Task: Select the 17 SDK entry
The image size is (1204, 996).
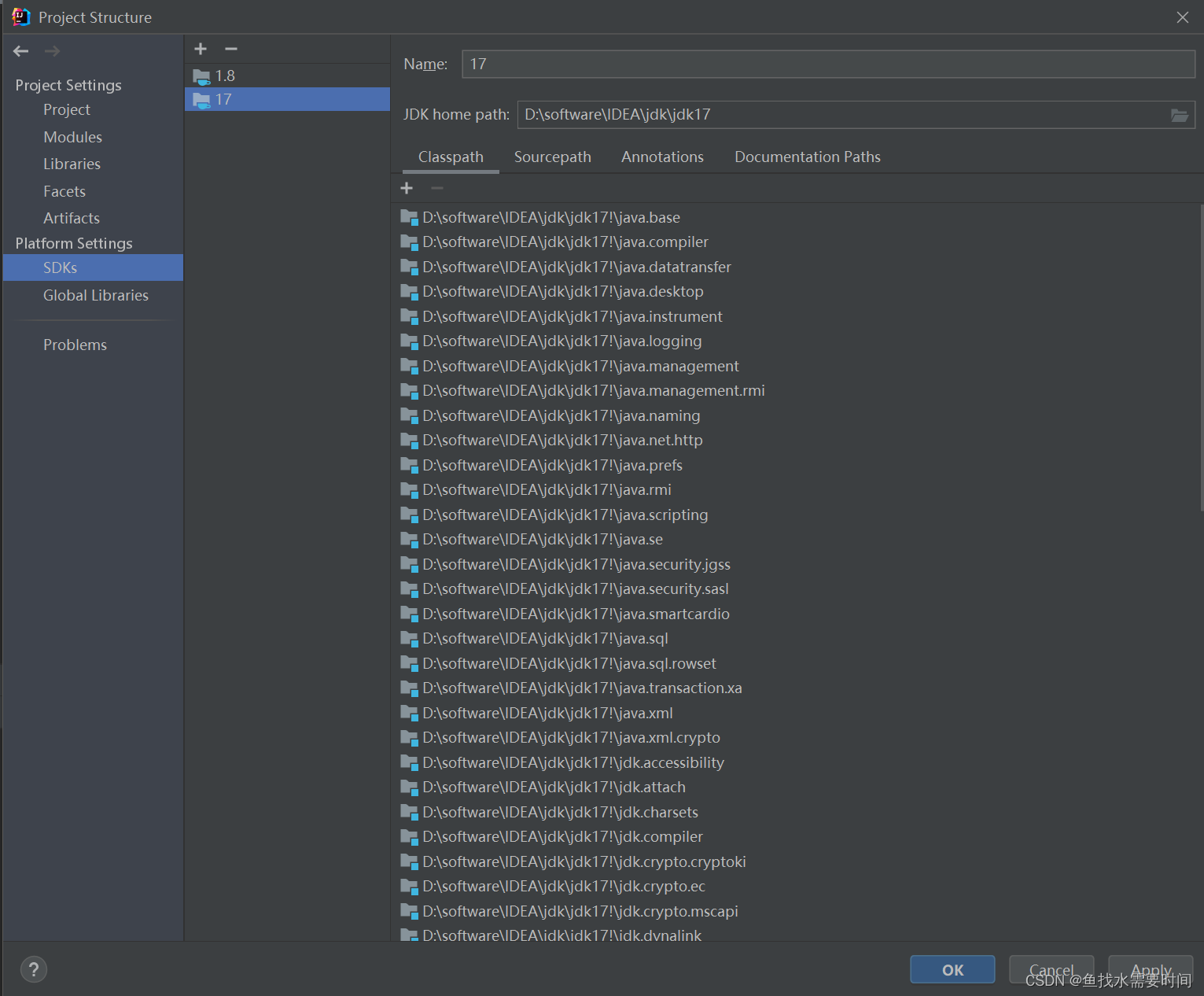Action: coord(223,99)
